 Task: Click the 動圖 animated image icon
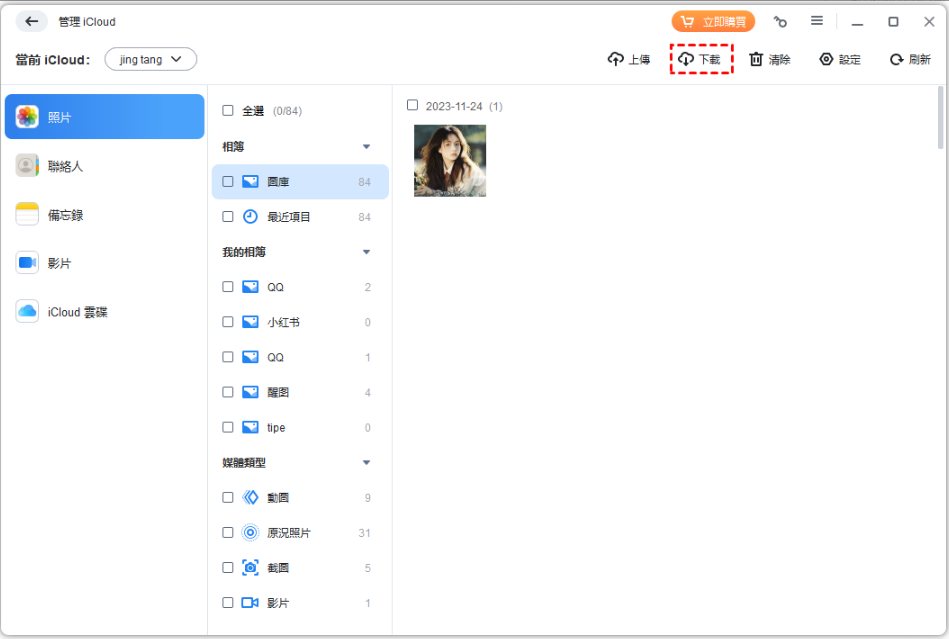251,497
